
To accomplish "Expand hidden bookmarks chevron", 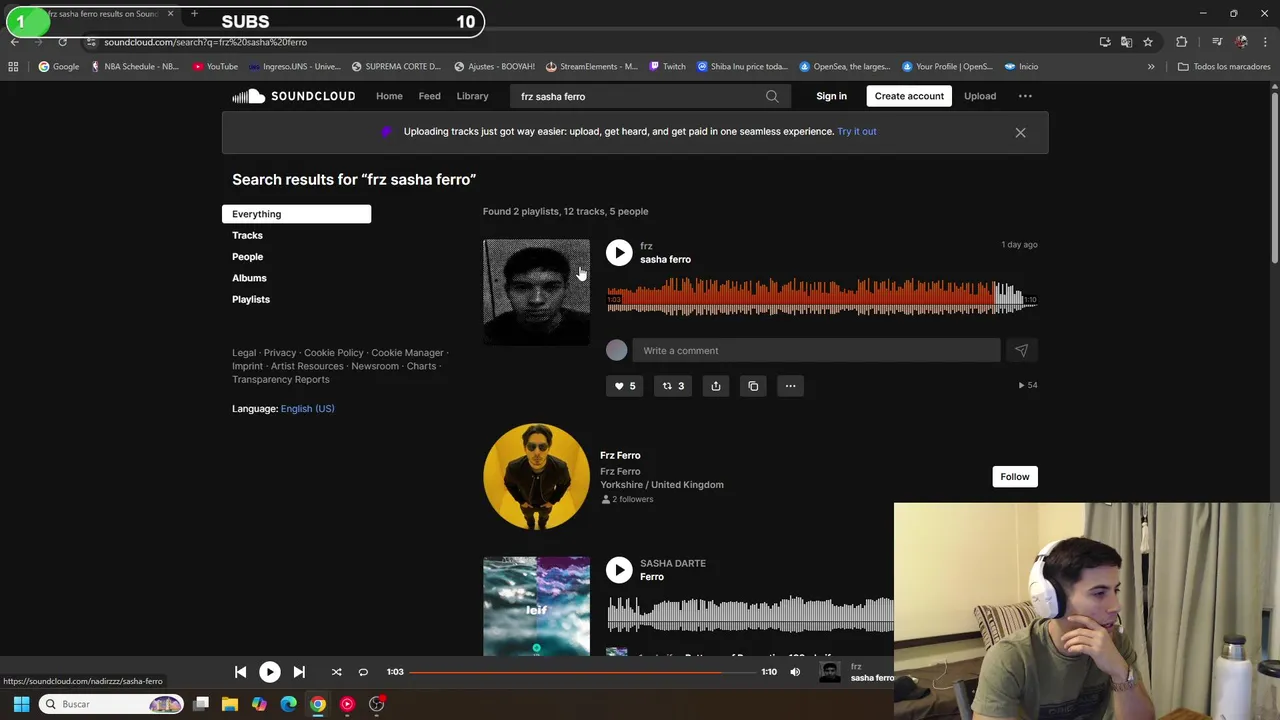I will [1151, 67].
